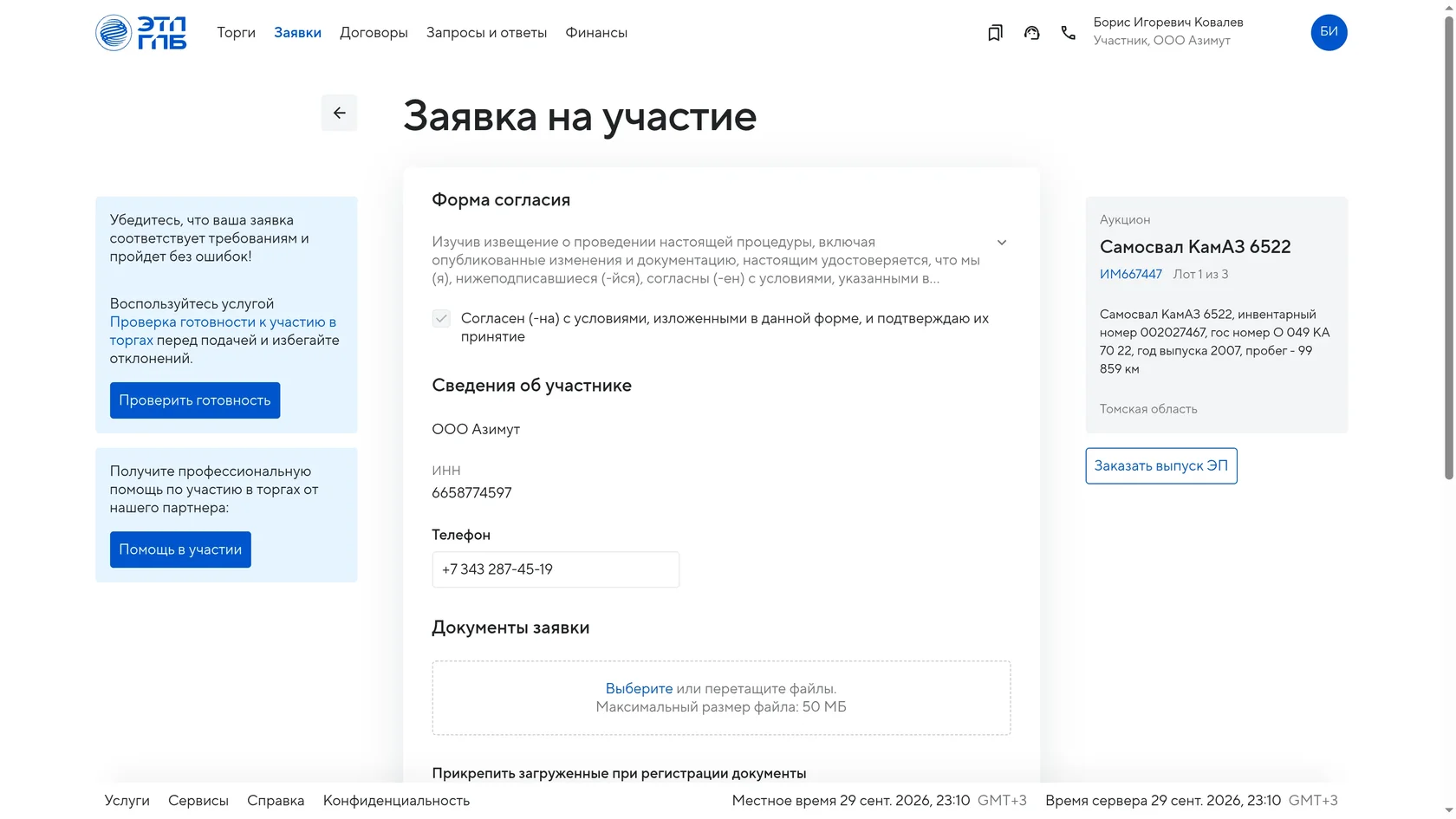1456x819 pixels.
Task: Open Услуги footer link
Action: (x=127, y=801)
